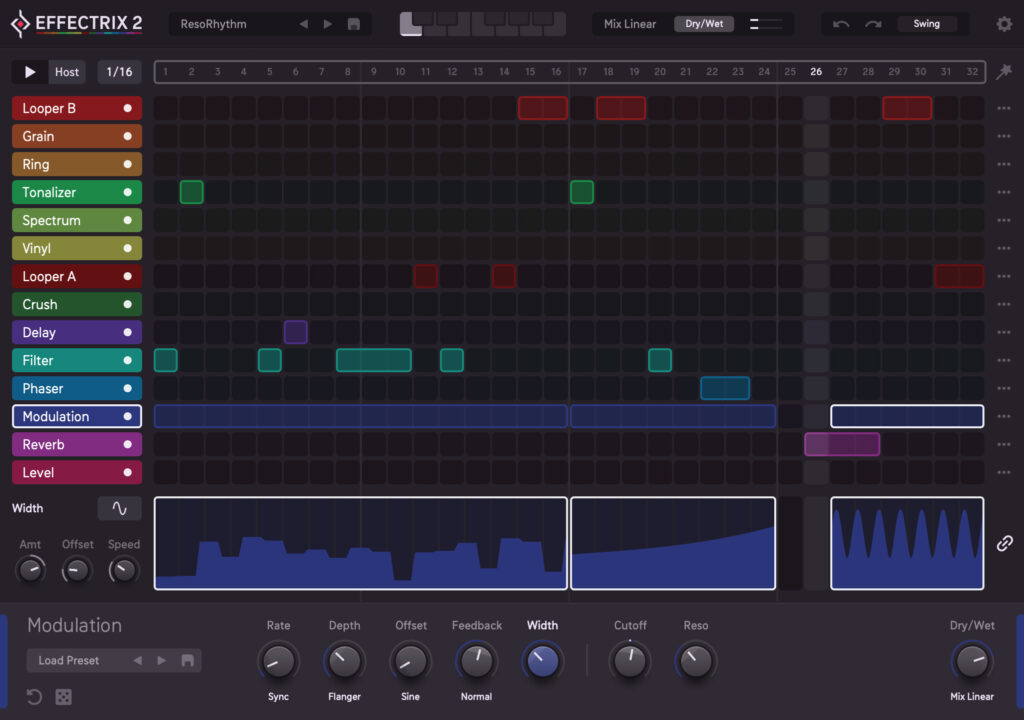This screenshot has height=720, width=1024.
Task: Select the Reverb effect track
Action: (x=60, y=444)
